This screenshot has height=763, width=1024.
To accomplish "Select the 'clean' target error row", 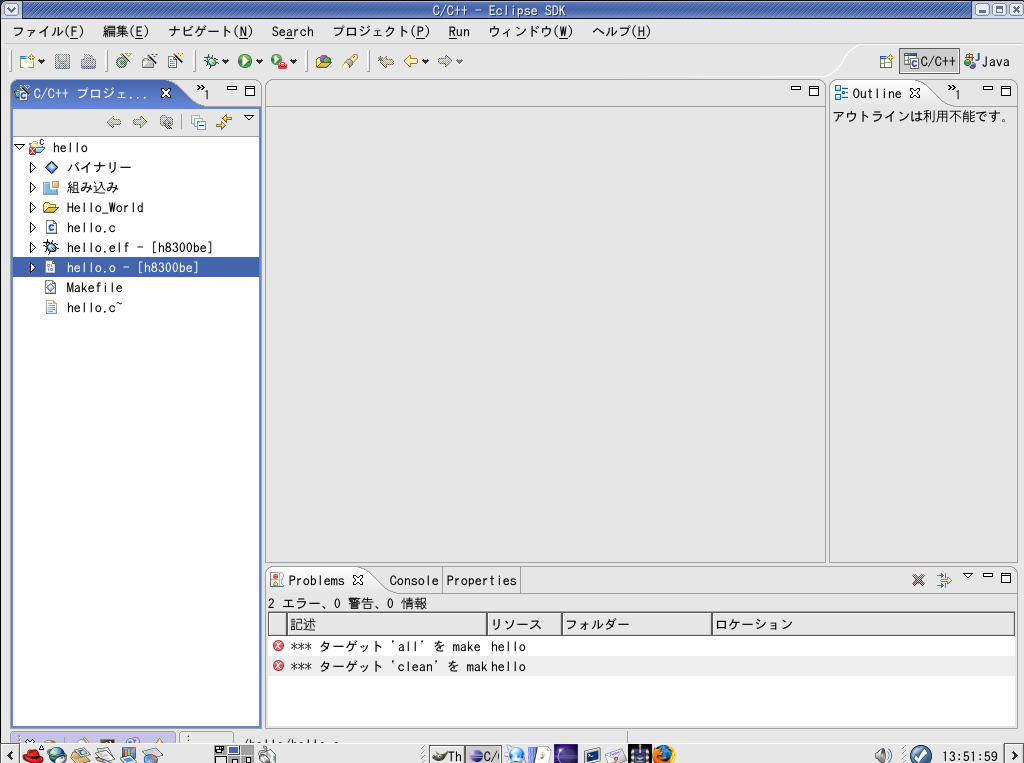I will pos(641,666).
